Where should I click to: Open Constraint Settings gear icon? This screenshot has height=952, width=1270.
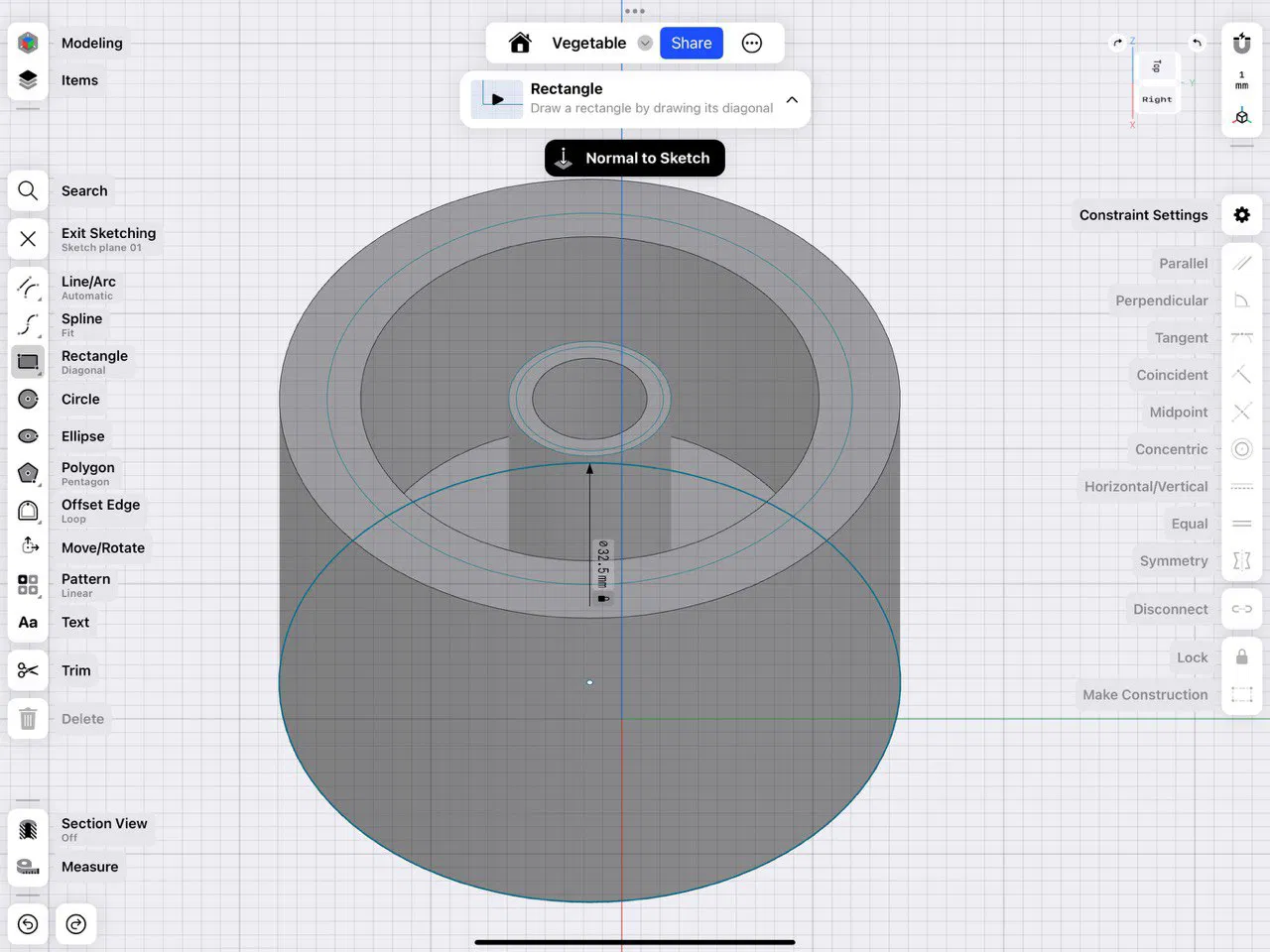click(1242, 215)
